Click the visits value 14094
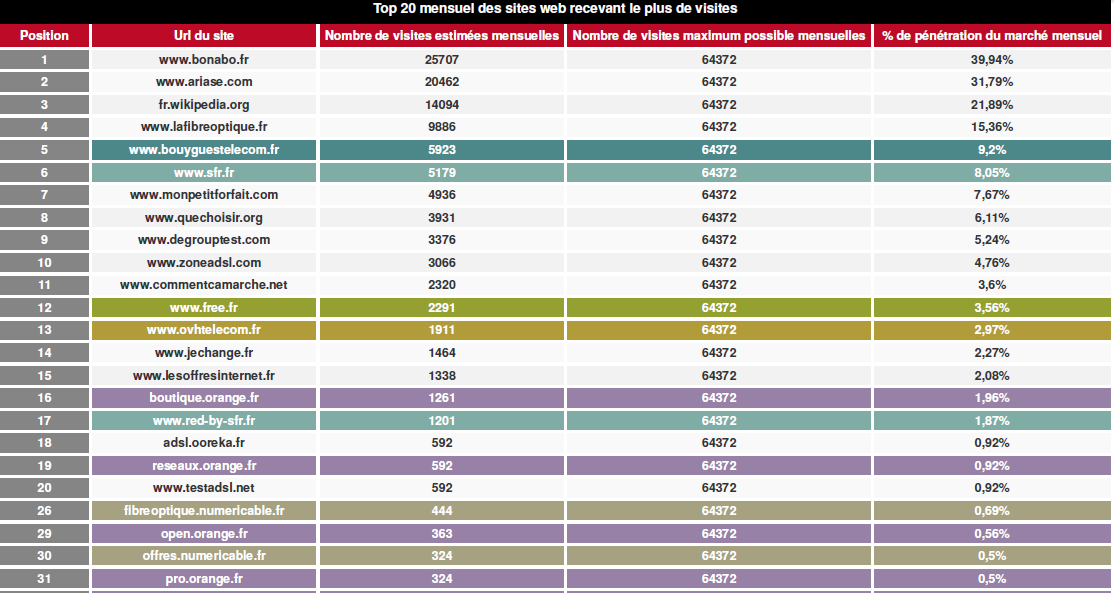The width and height of the screenshot is (1114, 593). [442, 104]
